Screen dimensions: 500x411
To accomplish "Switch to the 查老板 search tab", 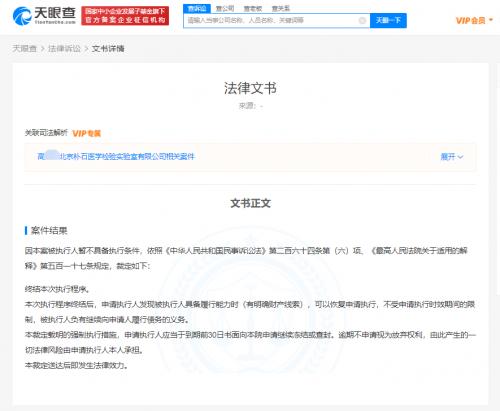I will (x=253, y=9).
